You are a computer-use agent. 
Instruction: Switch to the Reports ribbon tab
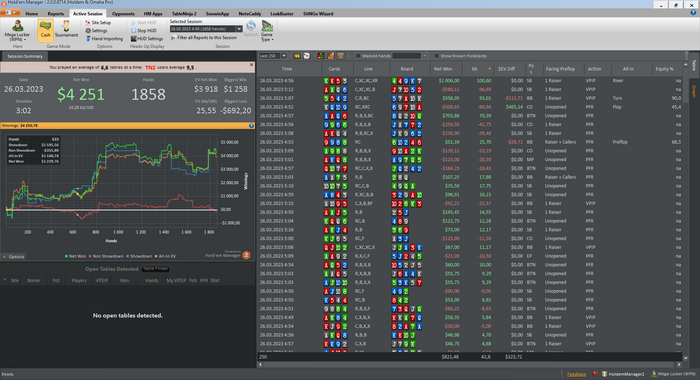pos(56,14)
